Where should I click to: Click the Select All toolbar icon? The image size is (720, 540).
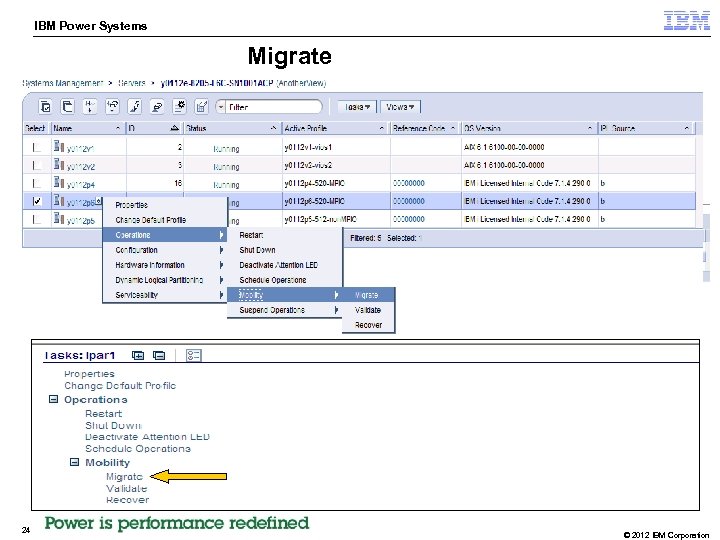pyautogui.click(x=45, y=107)
